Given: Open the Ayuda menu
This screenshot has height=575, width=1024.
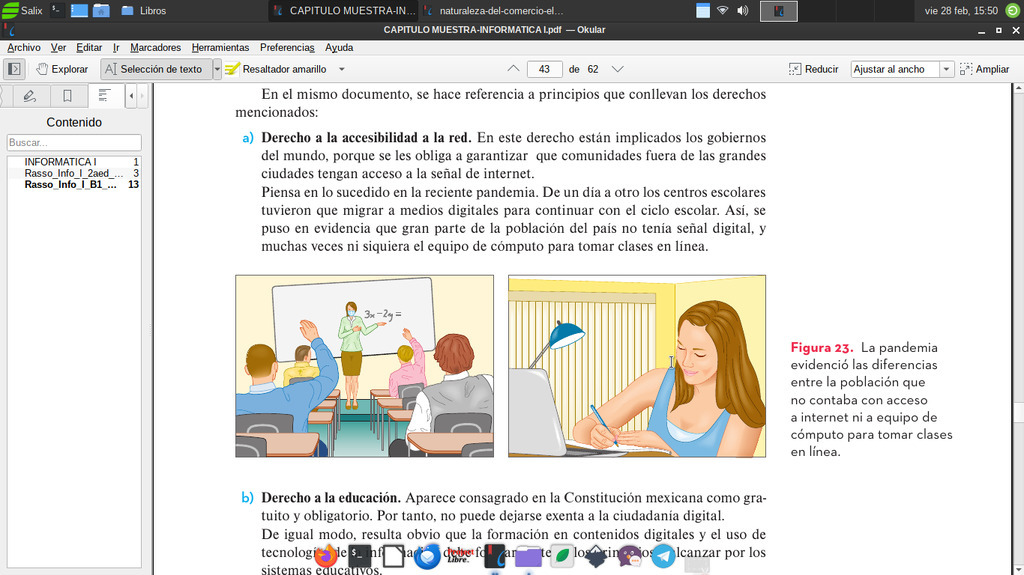Looking at the screenshot, I should pyautogui.click(x=339, y=48).
